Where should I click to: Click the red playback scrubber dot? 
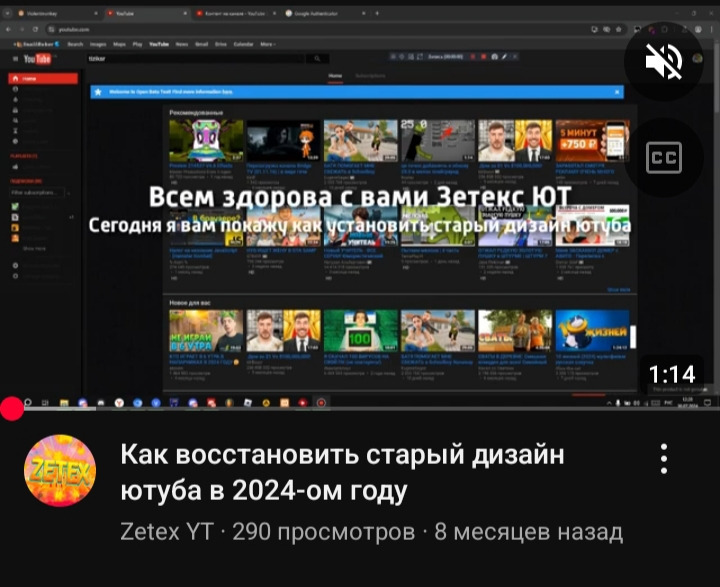click(x=12, y=408)
